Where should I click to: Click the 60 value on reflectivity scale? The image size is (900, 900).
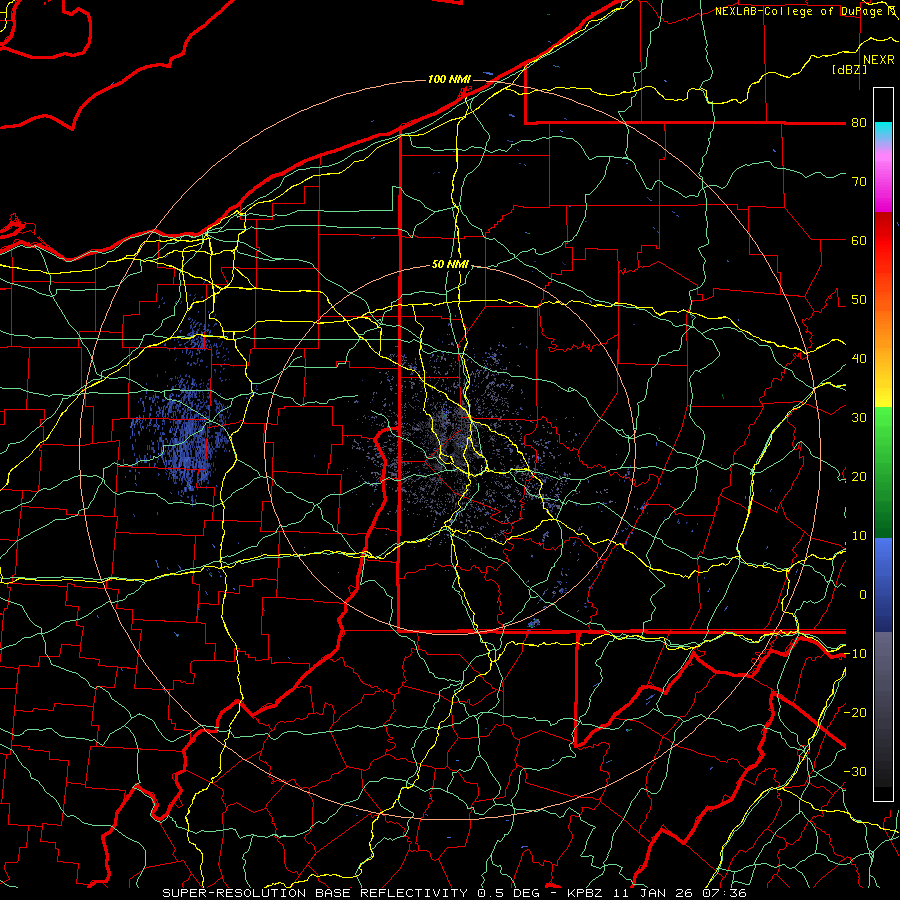point(859,240)
